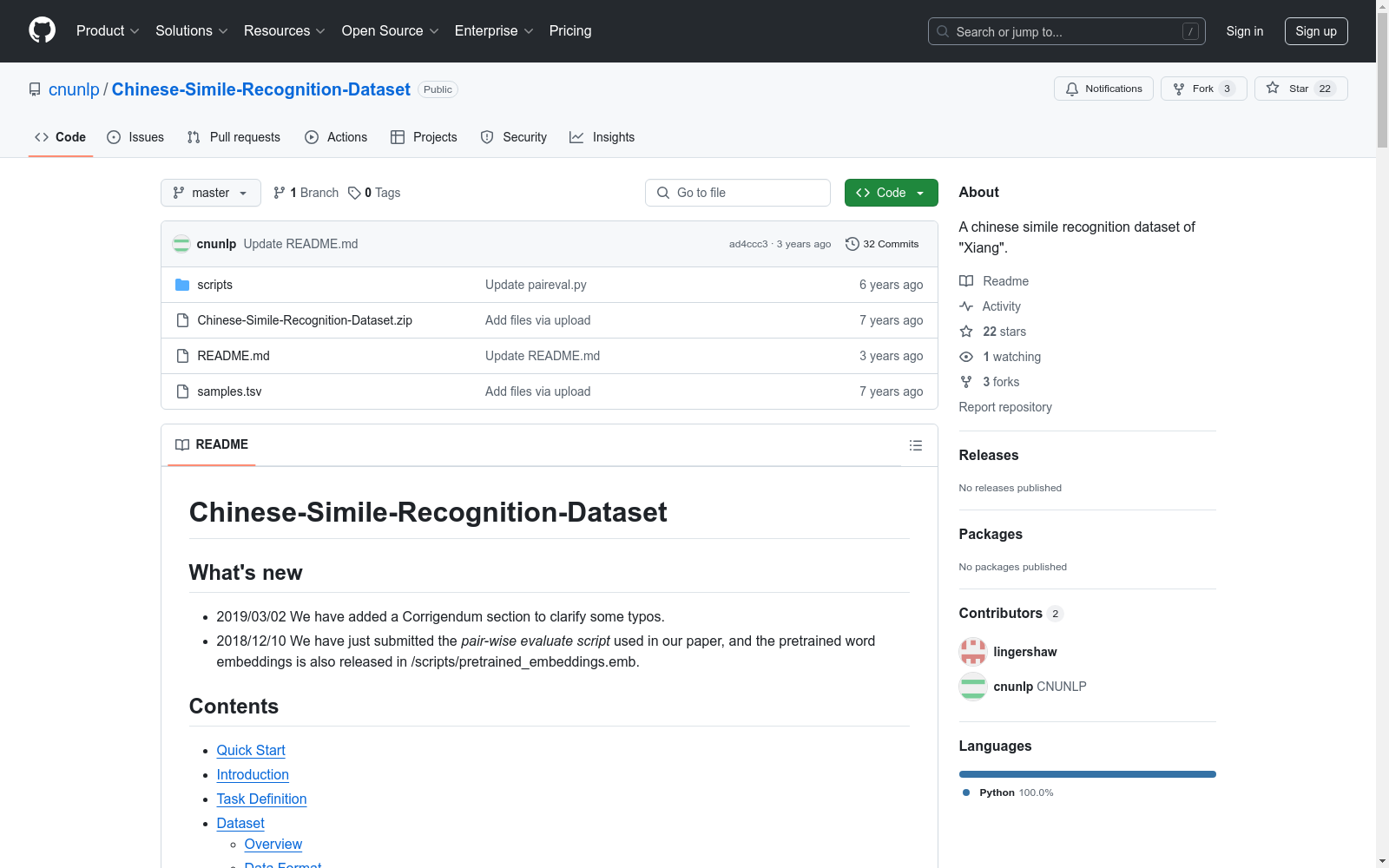This screenshot has width=1389, height=868.
Task: Switch to the Security tab
Action: point(514,137)
